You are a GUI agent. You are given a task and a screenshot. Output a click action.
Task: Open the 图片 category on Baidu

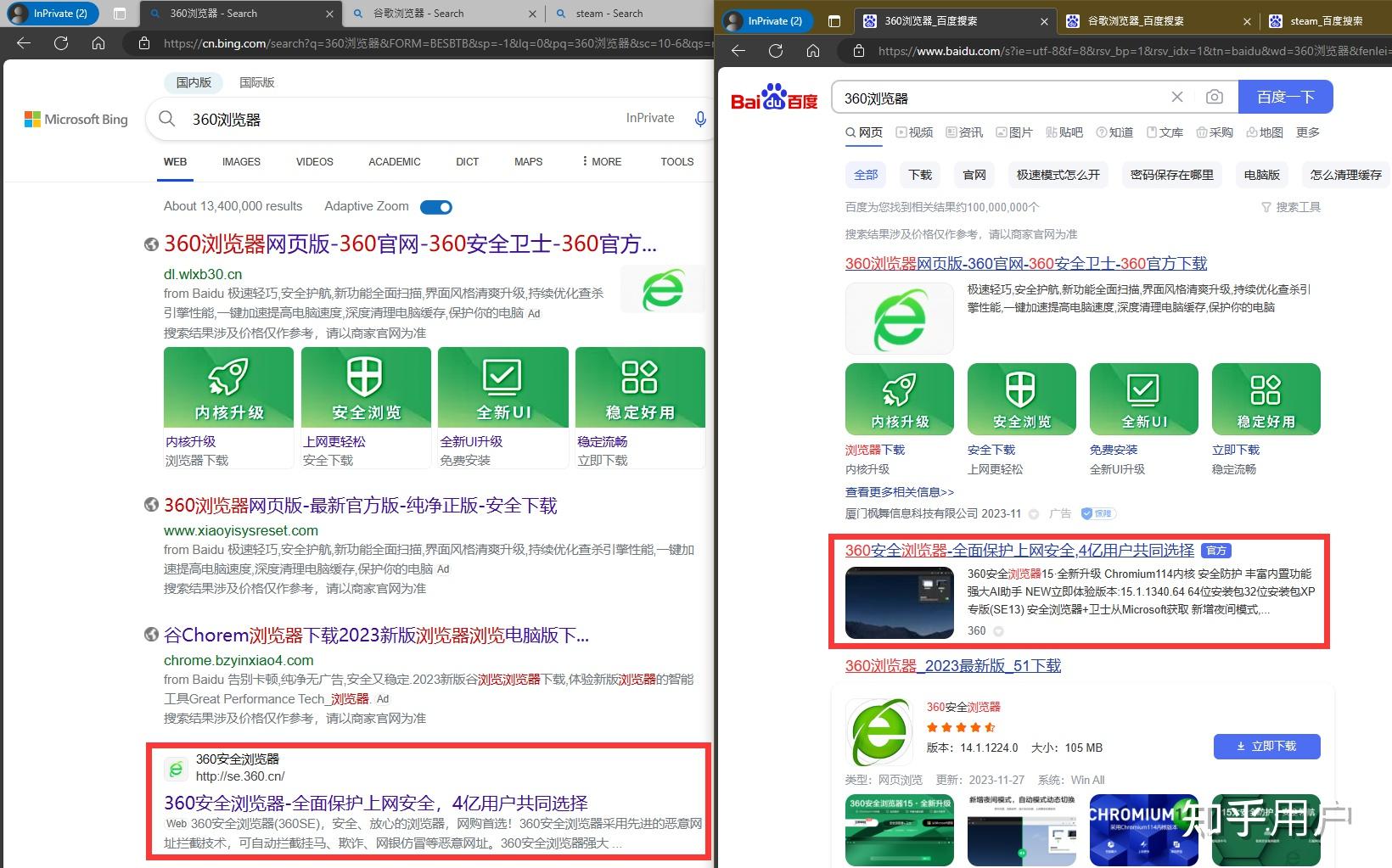point(1014,132)
